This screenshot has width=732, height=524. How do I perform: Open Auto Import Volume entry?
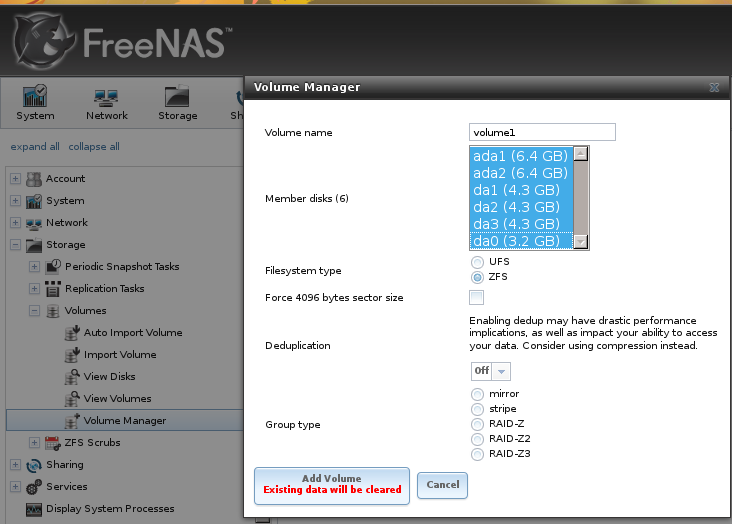pos(133,333)
